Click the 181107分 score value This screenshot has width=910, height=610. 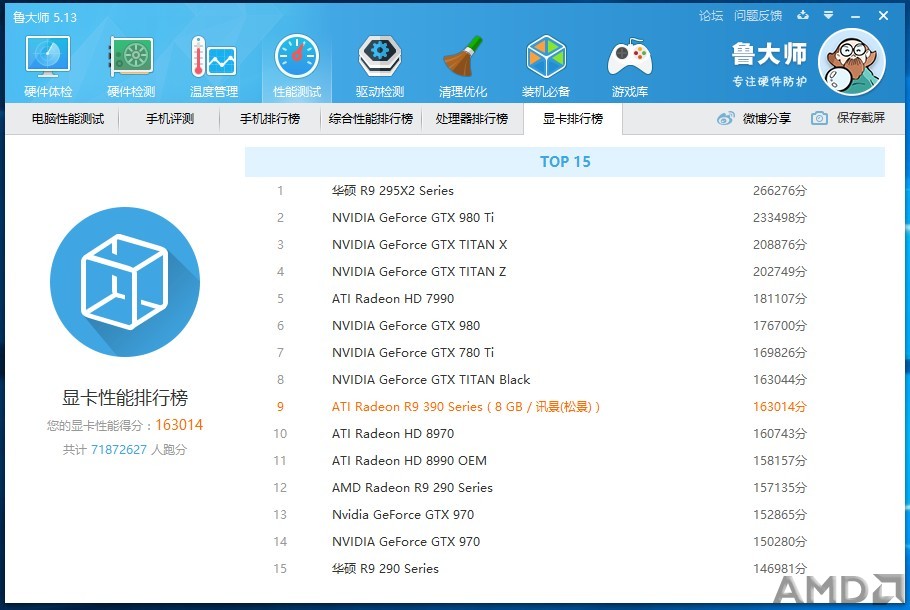click(x=779, y=298)
